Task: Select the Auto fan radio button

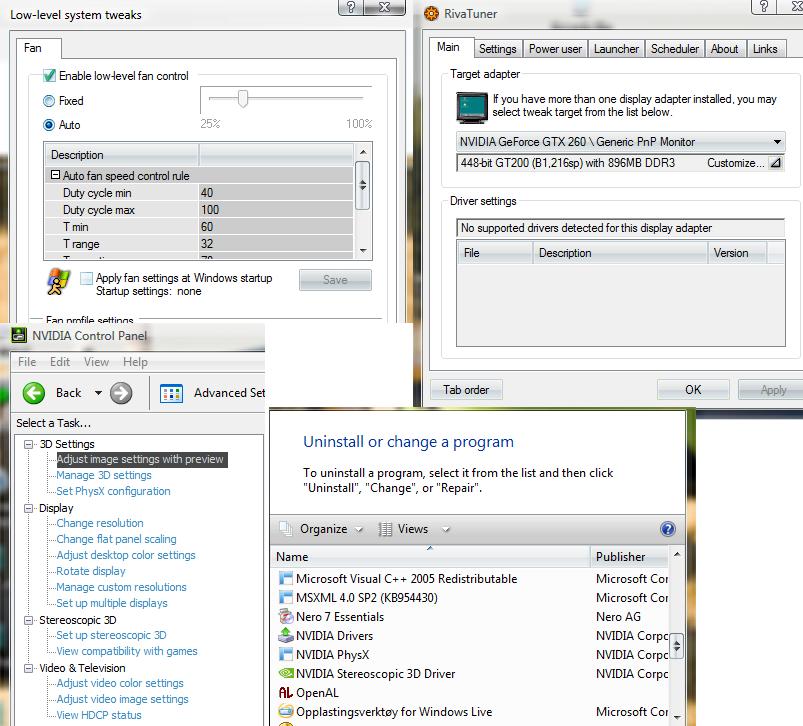Action: click(49, 125)
